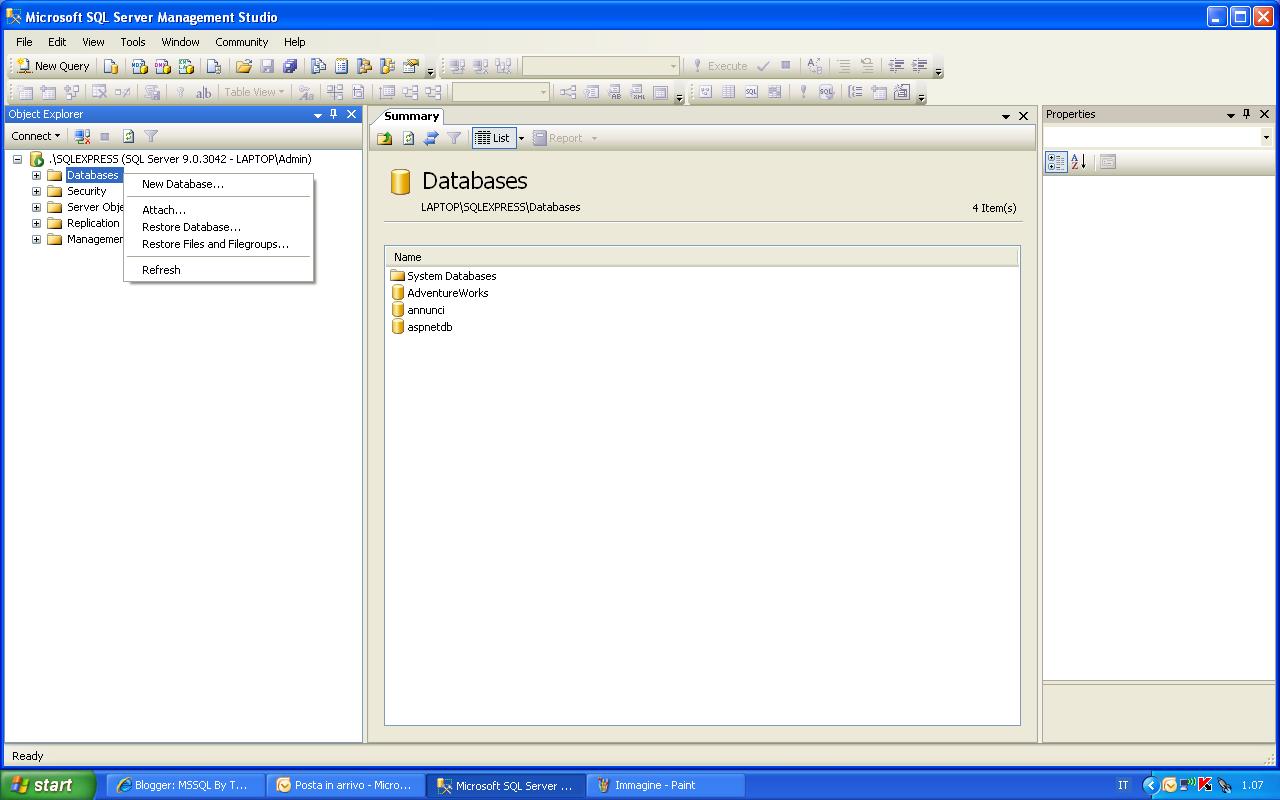Click the Filter funnel in Object Explorer toolbar
Viewport: 1280px width, 800px height.
tap(151, 136)
